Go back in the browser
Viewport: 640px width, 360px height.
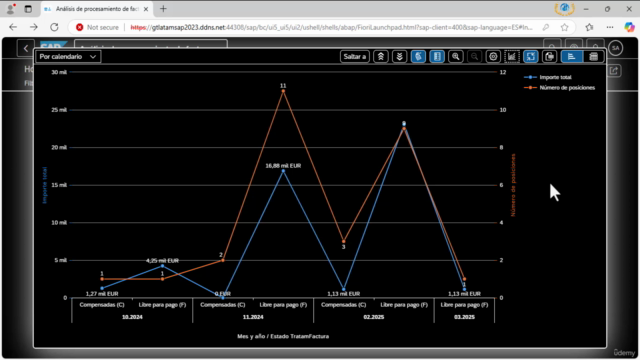coord(13,27)
